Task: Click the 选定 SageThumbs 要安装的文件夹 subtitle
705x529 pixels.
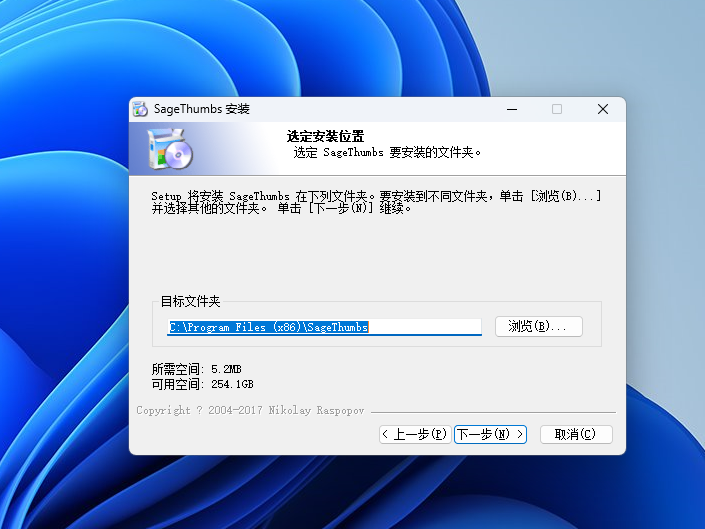Action: click(387, 153)
